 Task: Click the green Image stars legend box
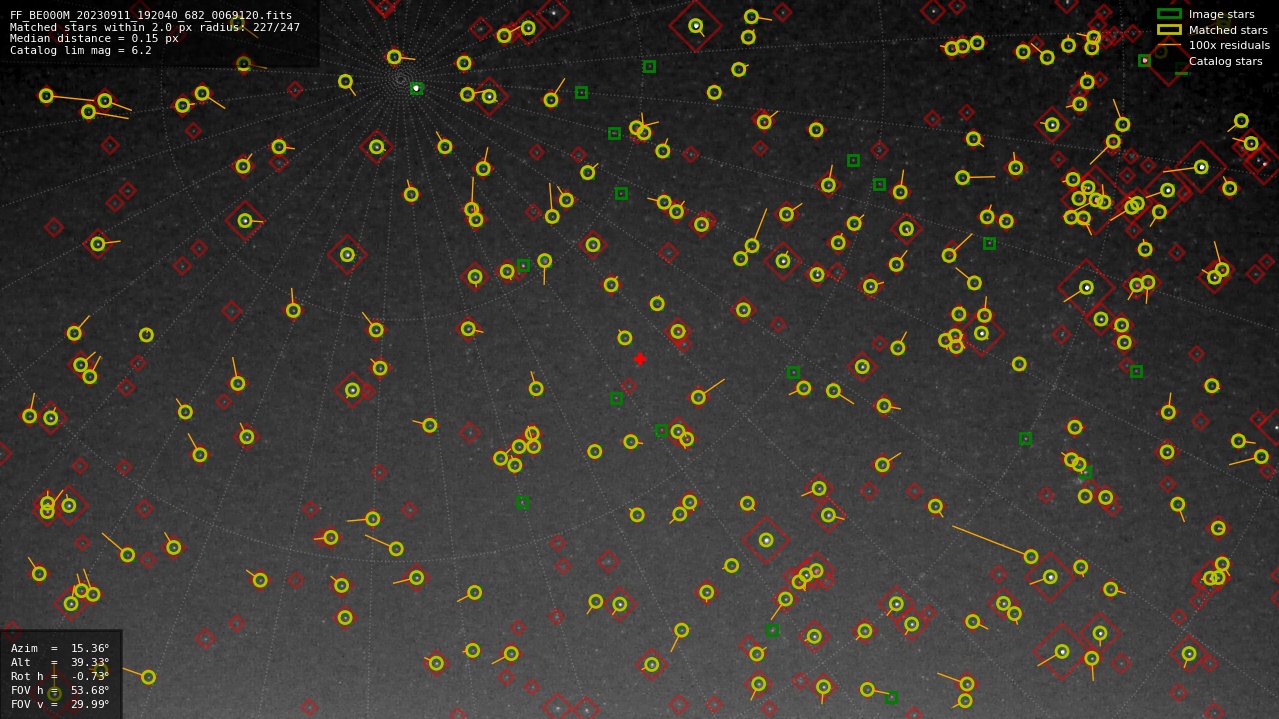pos(1169,14)
